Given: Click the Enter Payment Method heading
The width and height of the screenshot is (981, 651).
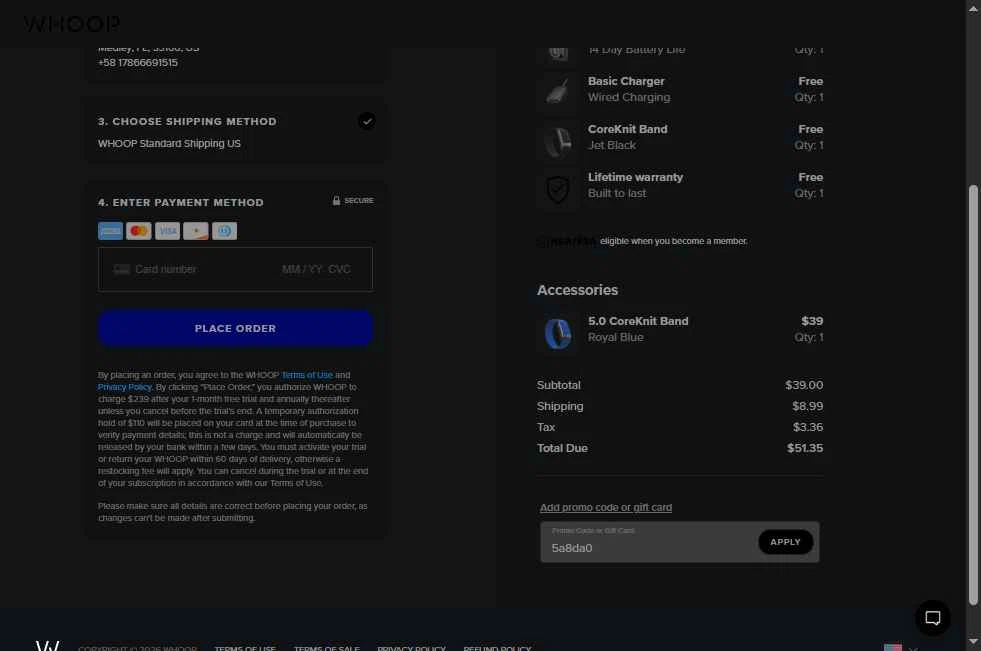Looking at the screenshot, I should [x=181, y=203].
